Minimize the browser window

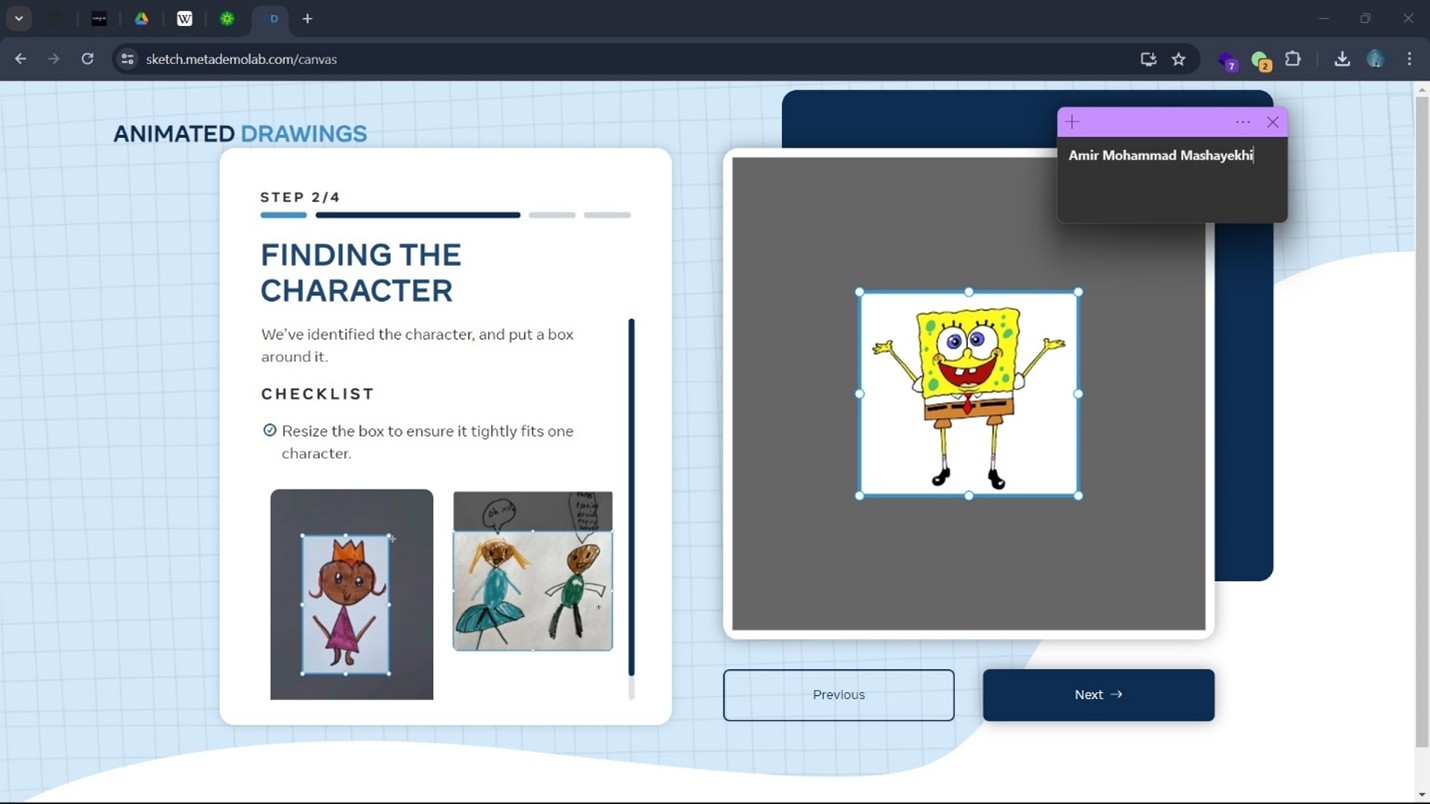point(1324,19)
